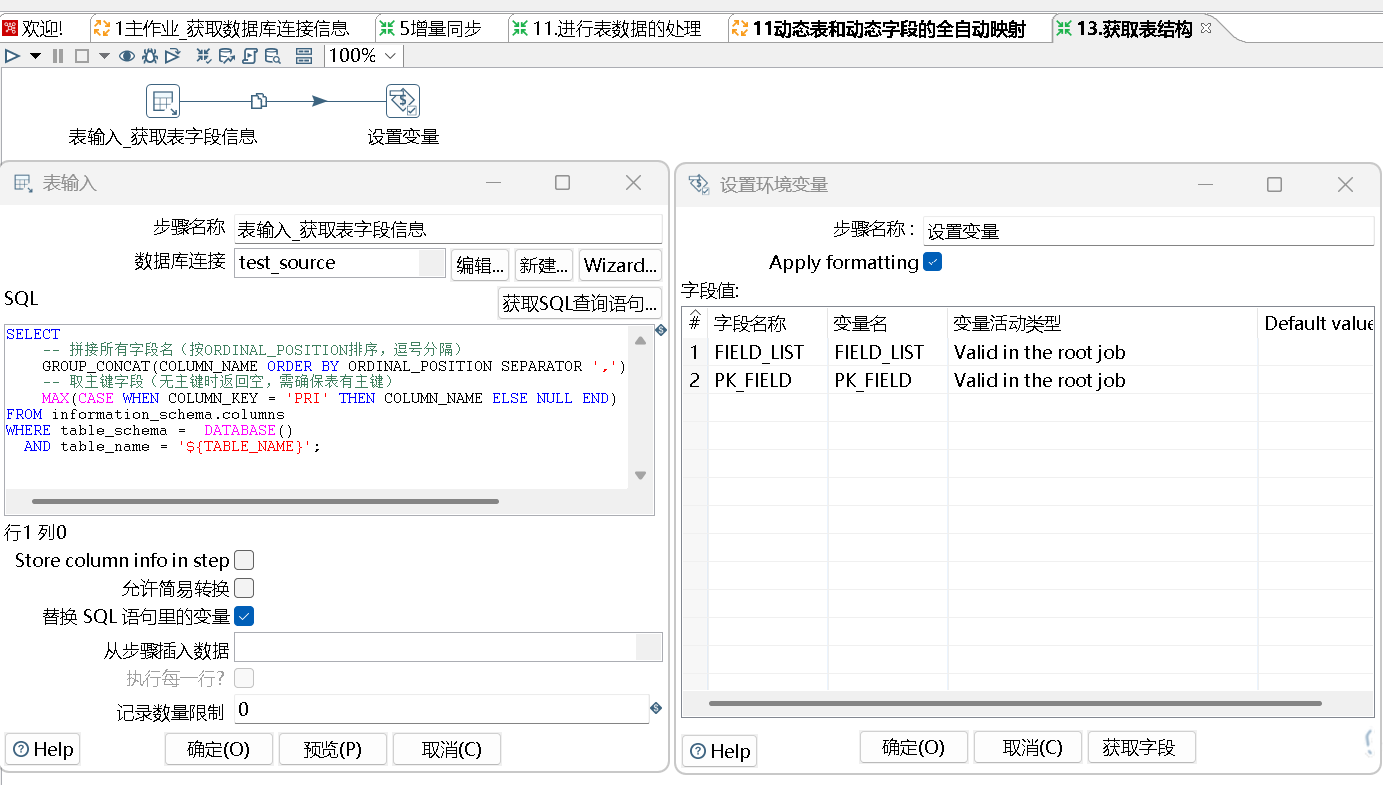Pause the running transformation
Screen dimensions: 1383x785
[58, 56]
